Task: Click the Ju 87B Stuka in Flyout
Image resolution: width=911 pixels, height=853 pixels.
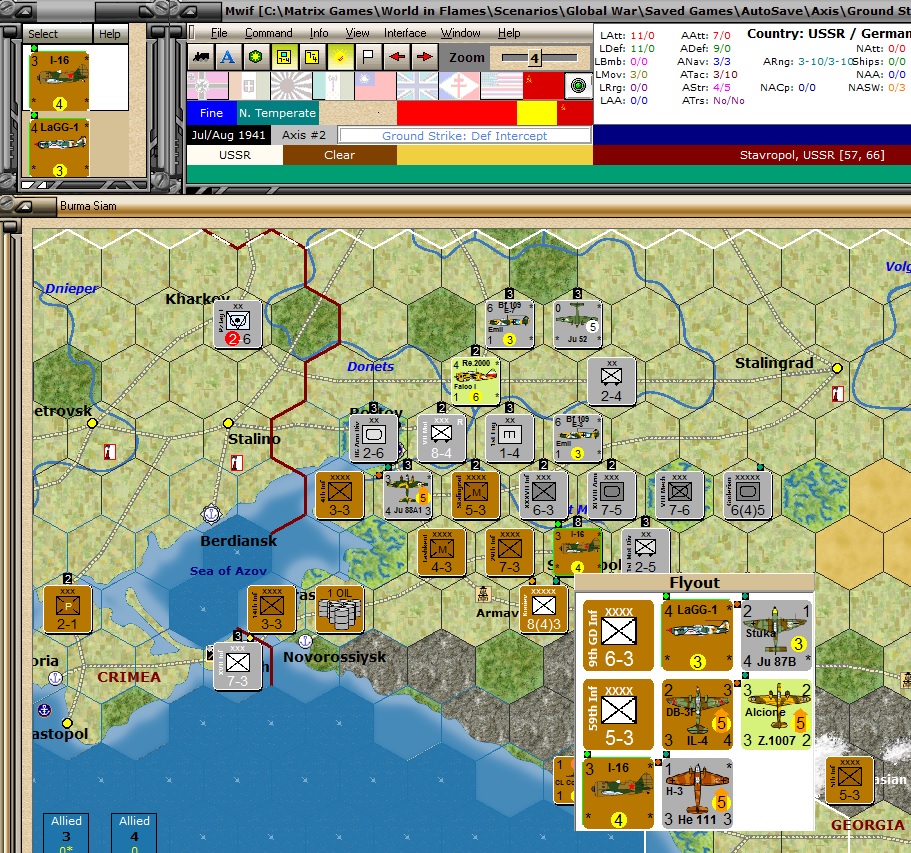Action: tap(776, 636)
